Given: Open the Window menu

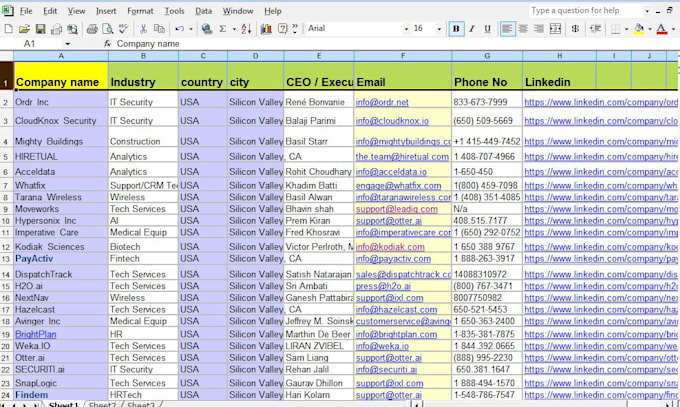Looking at the screenshot, I should (x=238, y=11).
